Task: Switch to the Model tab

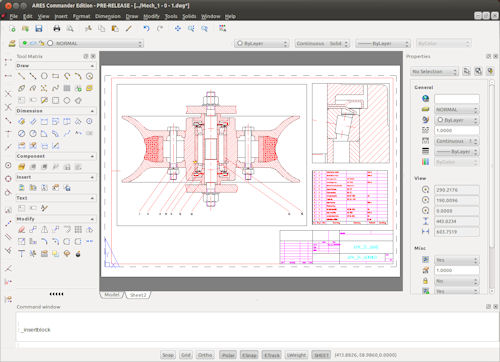Action: pyautogui.click(x=112, y=295)
